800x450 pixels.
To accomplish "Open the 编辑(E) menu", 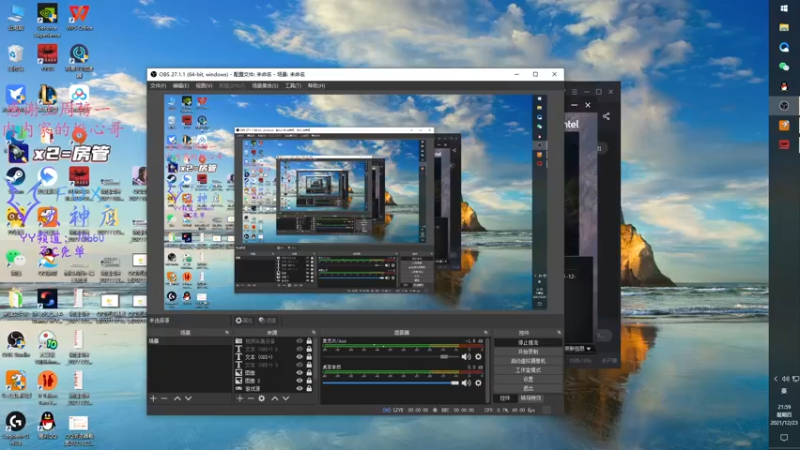I will tap(181, 86).
